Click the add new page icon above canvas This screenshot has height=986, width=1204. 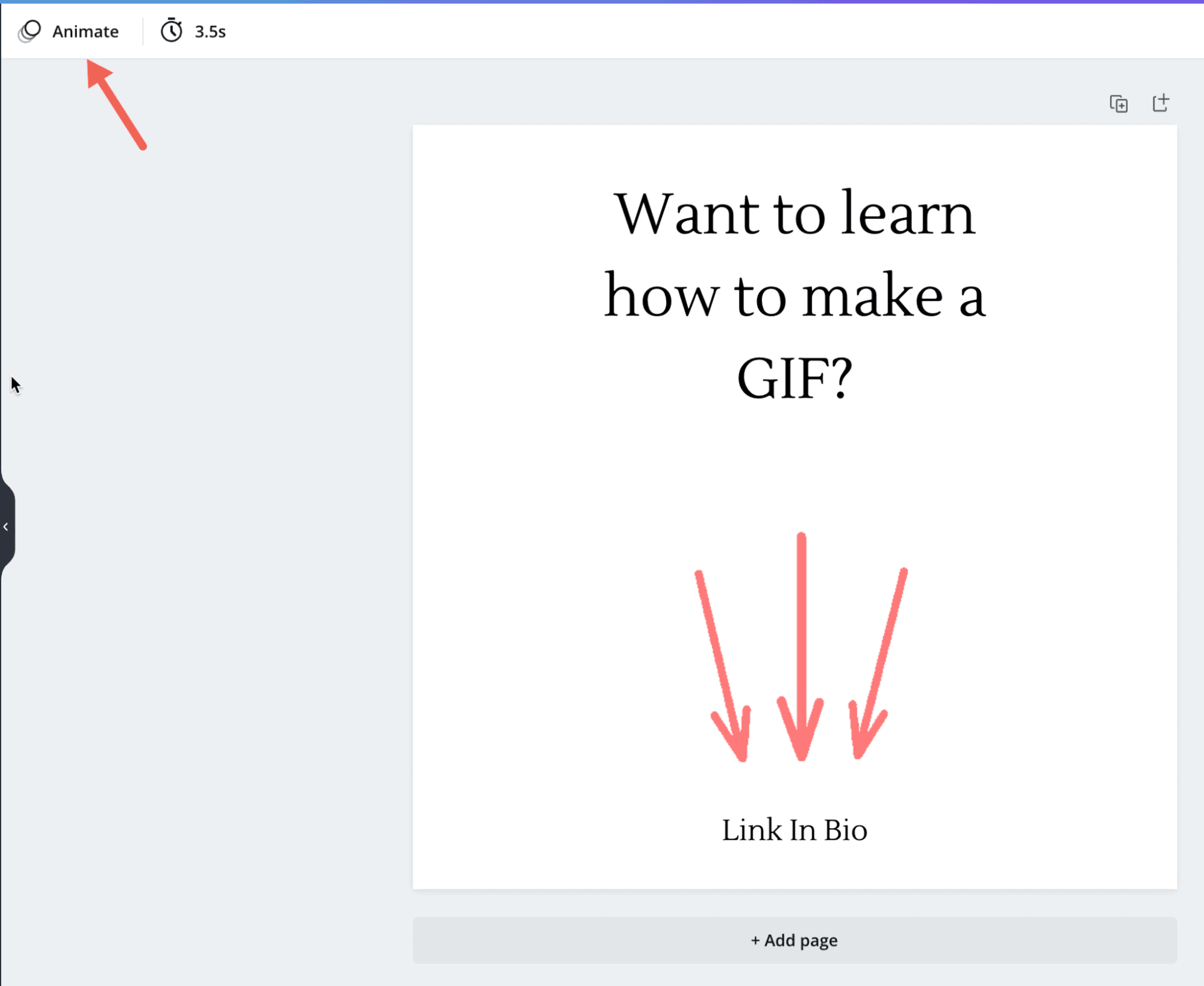tap(1161, 103)
